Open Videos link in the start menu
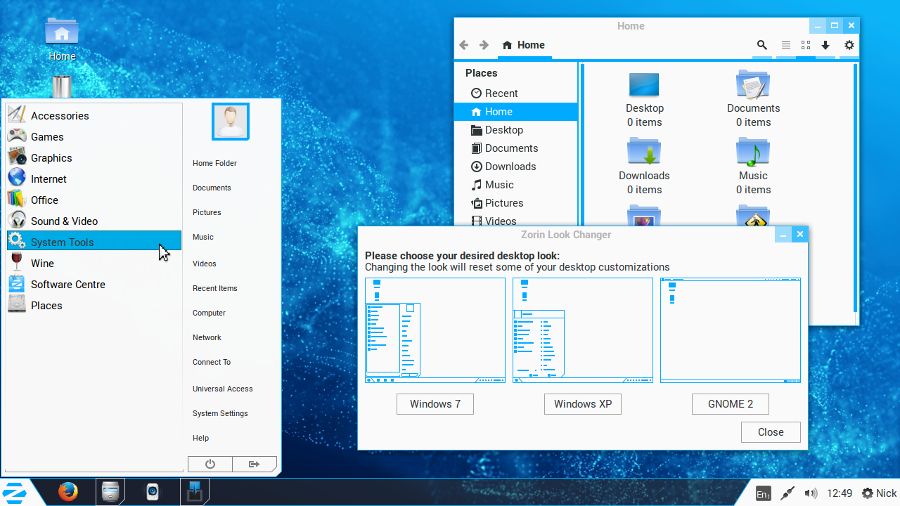The image size is (900, 506). pyautogui.click(x=204, y=263)
